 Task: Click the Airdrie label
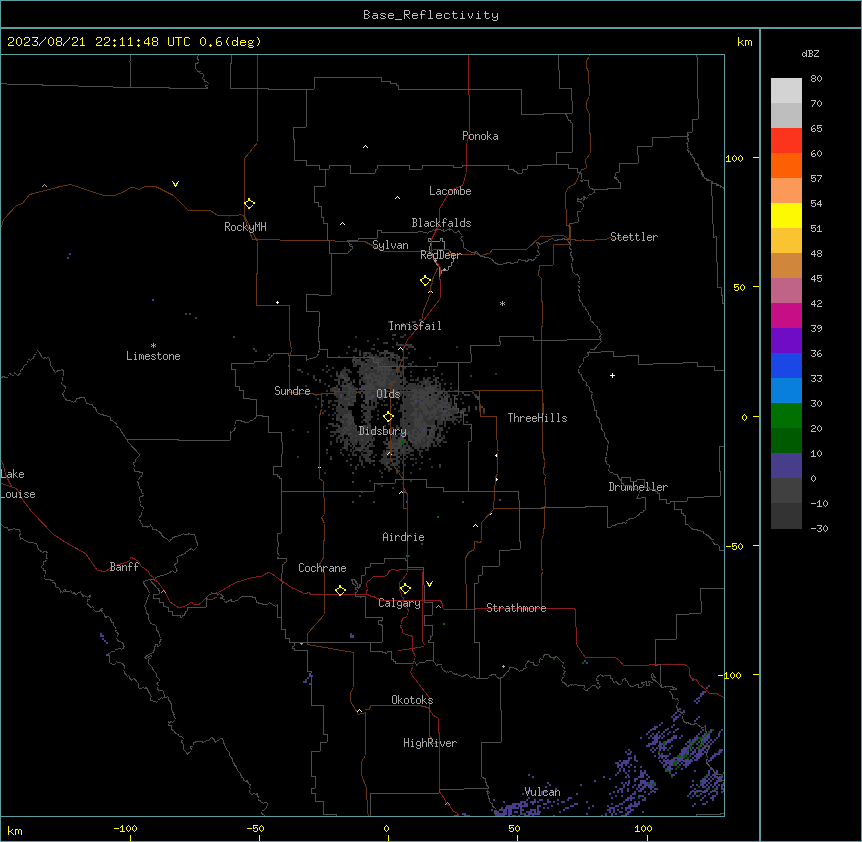404,537
